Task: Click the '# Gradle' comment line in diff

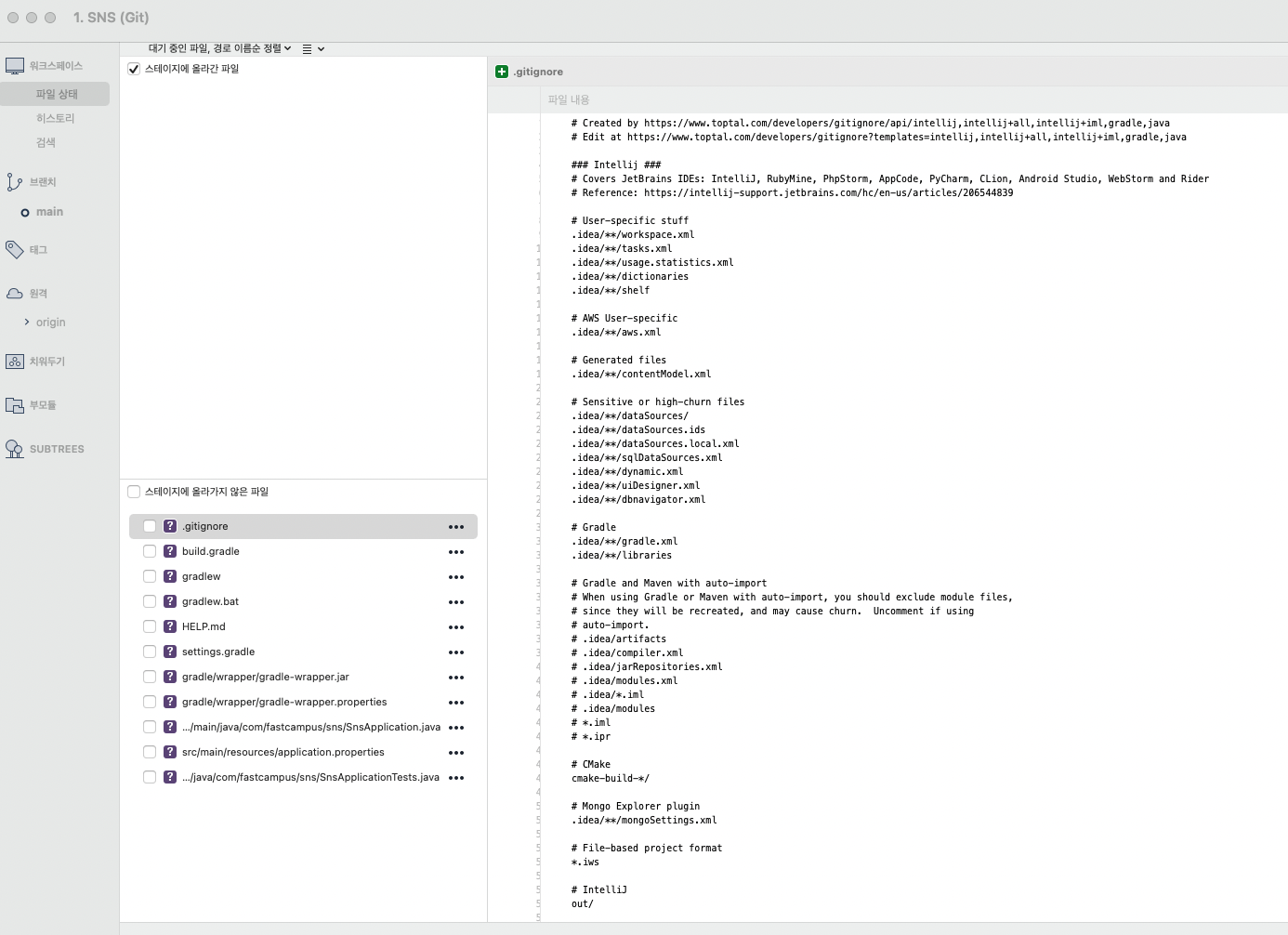Action: click(x=594, y=527)
